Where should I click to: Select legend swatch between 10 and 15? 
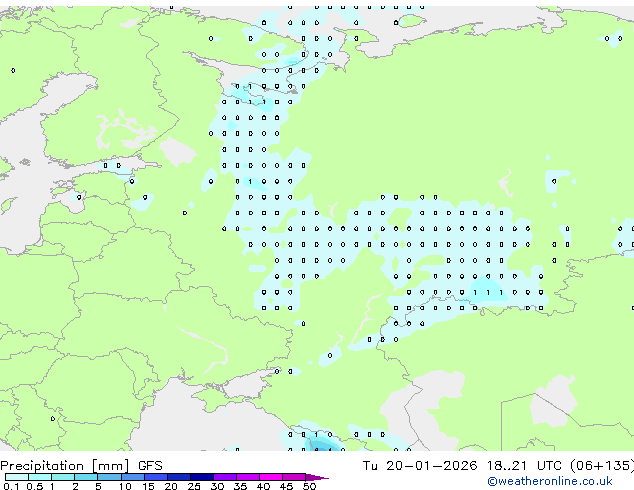(x=133, y=477)
